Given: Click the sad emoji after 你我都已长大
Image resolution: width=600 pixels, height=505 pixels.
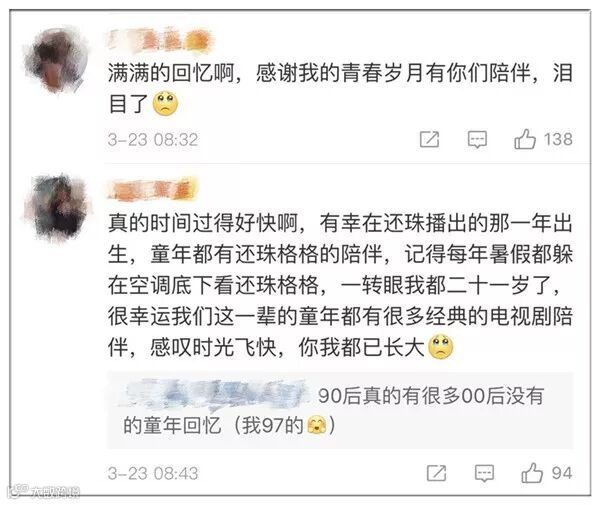Looking at the screenshot, I should click(x=441, y=347).
